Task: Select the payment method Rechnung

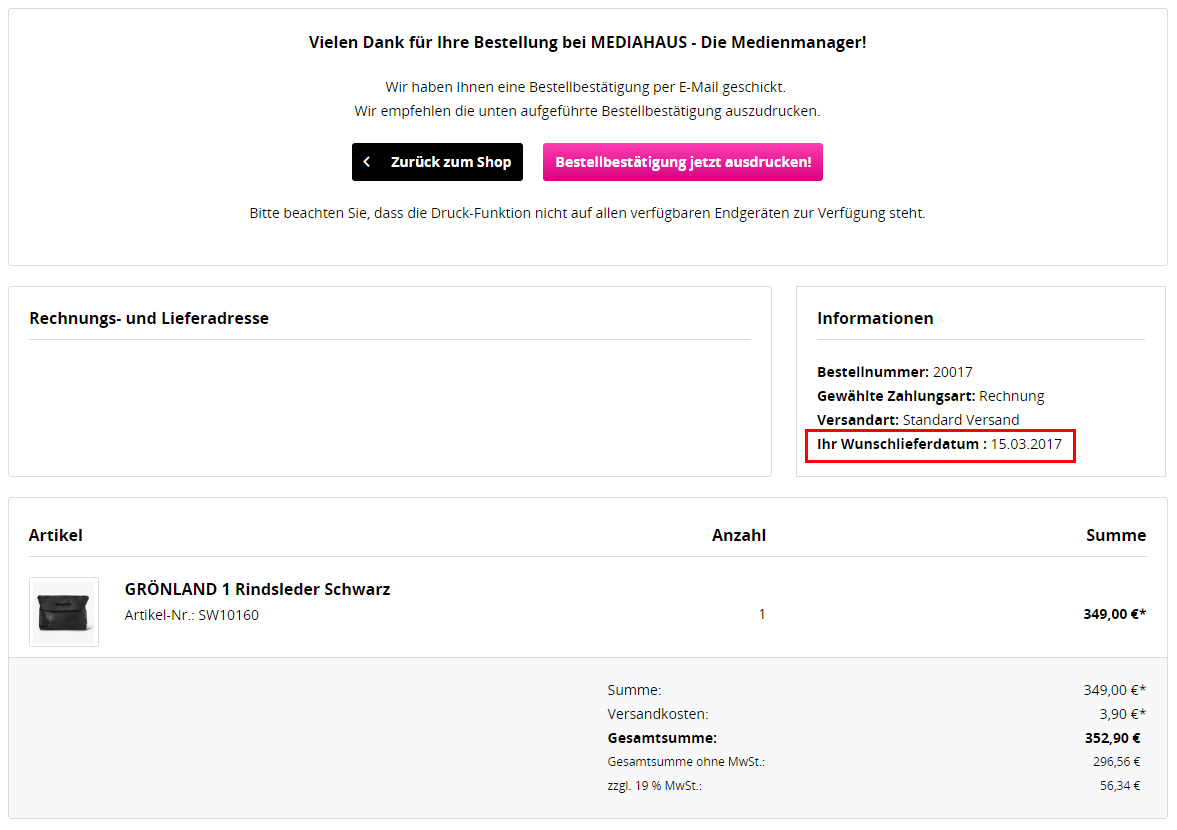Action: pos(1011,395)
